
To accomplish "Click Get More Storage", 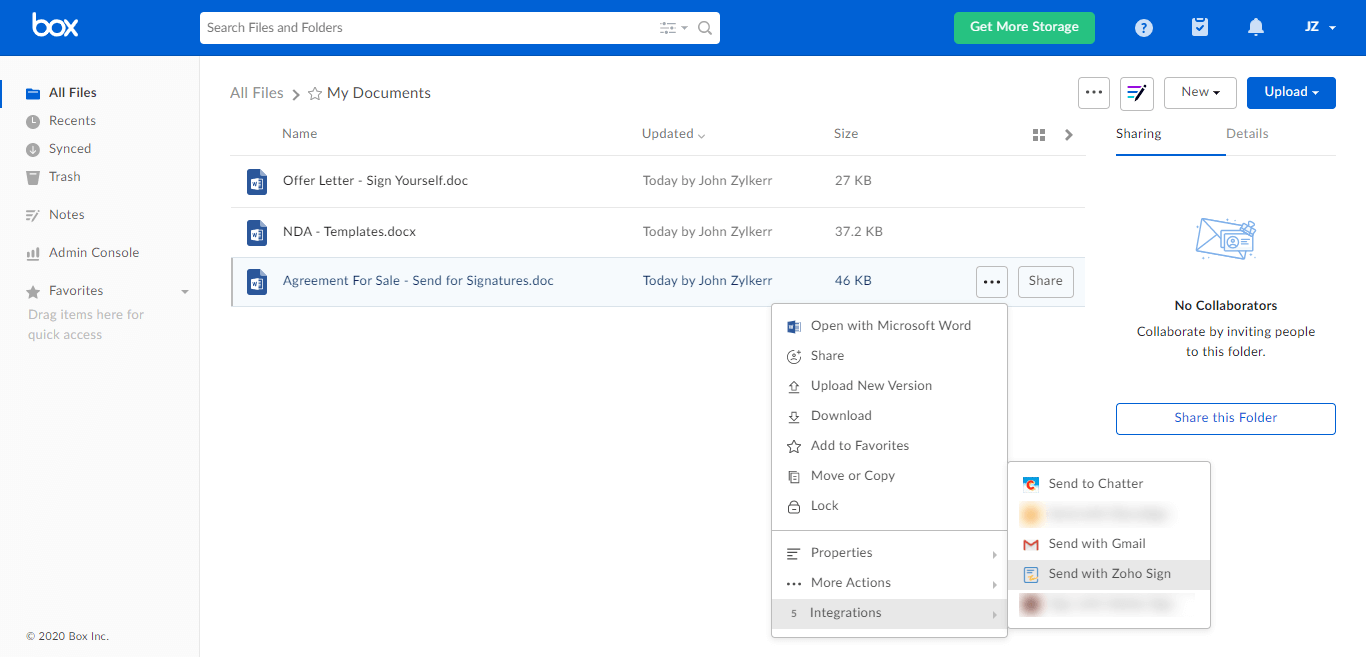I will pyautogui.click(x=1024, y=28).
